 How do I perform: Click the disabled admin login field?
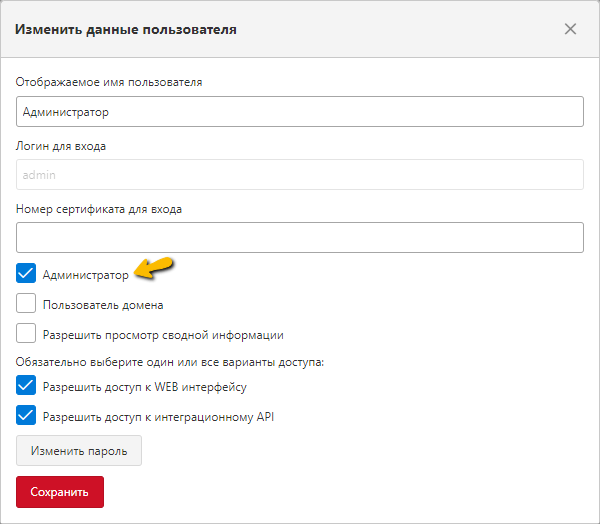point(300,175)
